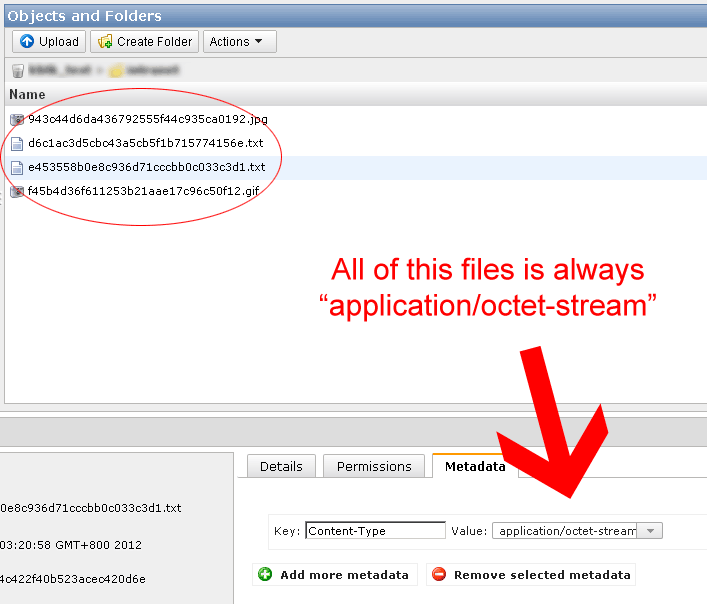Click Add more metadata button

[335, 575]
